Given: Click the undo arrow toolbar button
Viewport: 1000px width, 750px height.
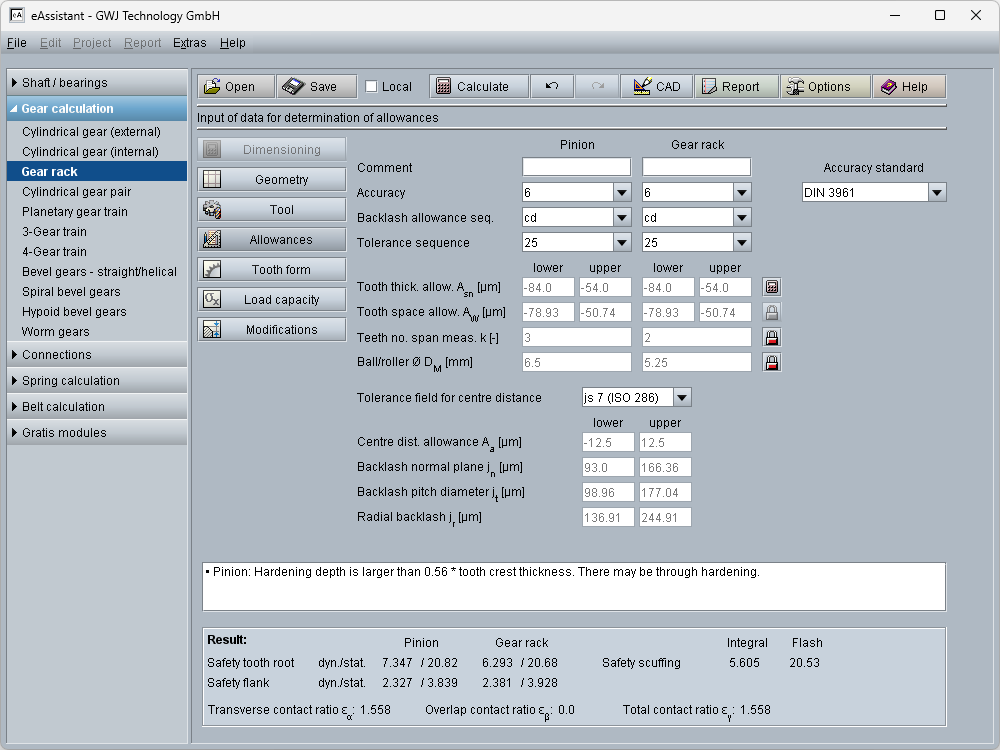Looking at the screenshot, I should click(x=552, y=87).
